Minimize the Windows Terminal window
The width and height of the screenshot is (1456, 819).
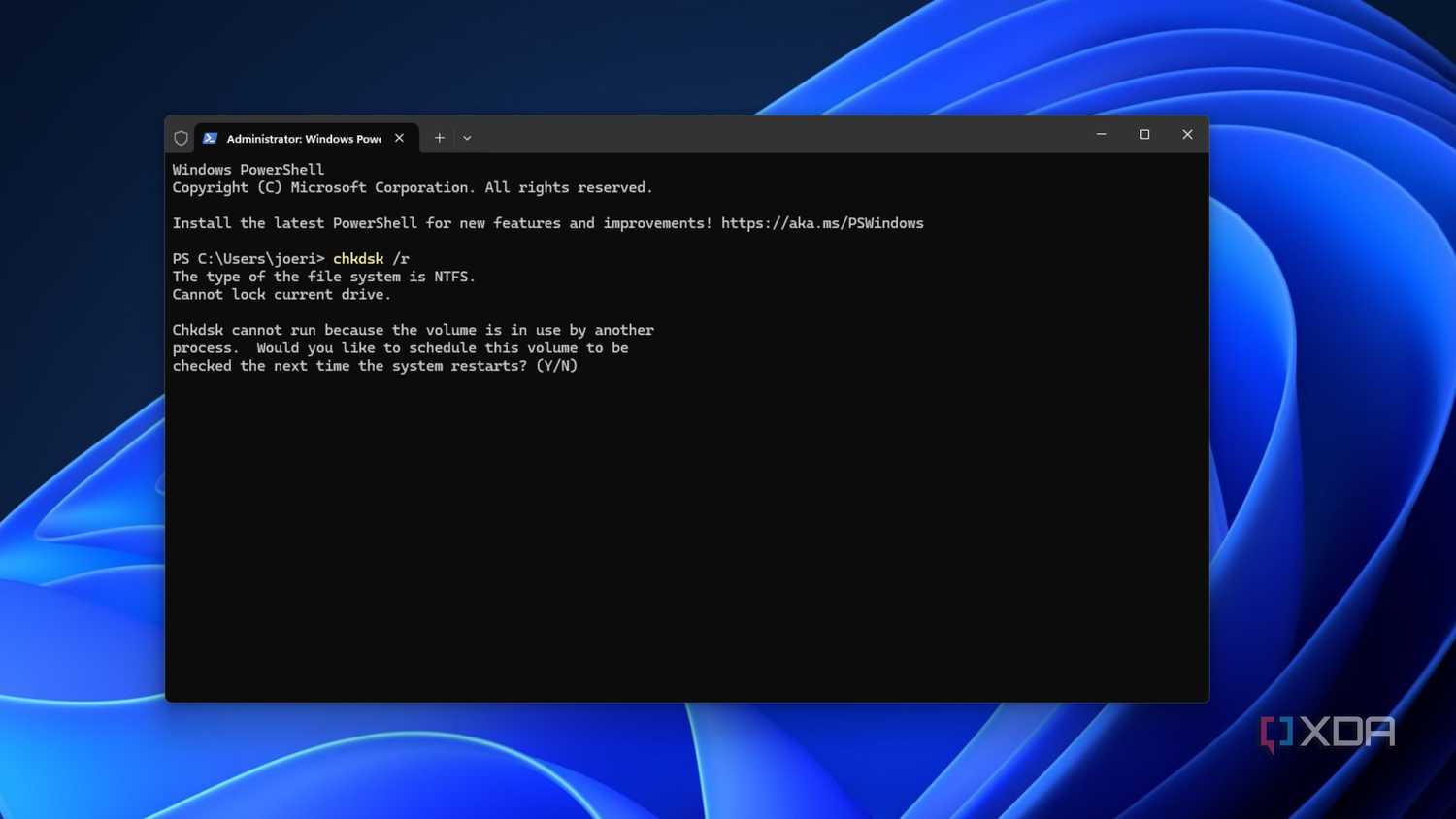click(1102, 134)
